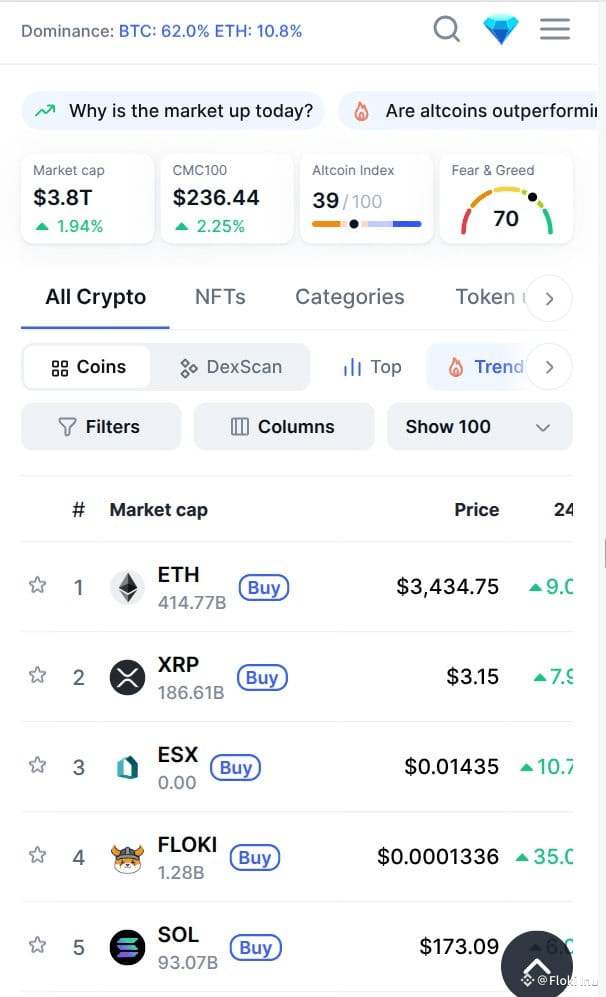This screenshot has height=997, width=606.
Task: Open the Show 100 rows dropdown
Action: coord(479,427)
